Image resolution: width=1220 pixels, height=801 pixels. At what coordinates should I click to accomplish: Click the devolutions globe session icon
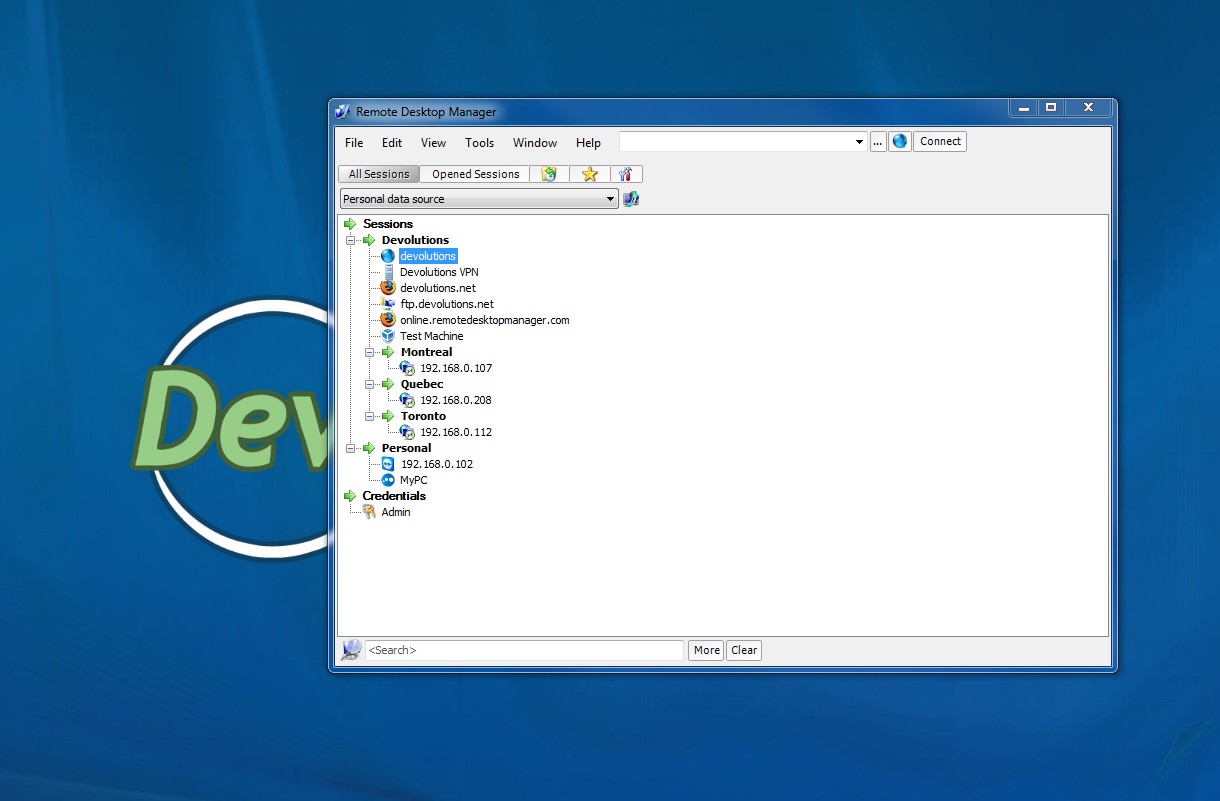tap(388, 256)
